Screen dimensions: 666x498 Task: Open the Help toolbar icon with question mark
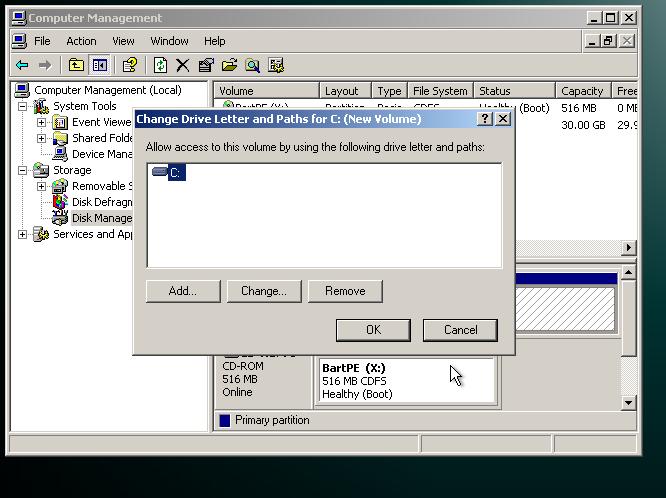tap(129, 65)
